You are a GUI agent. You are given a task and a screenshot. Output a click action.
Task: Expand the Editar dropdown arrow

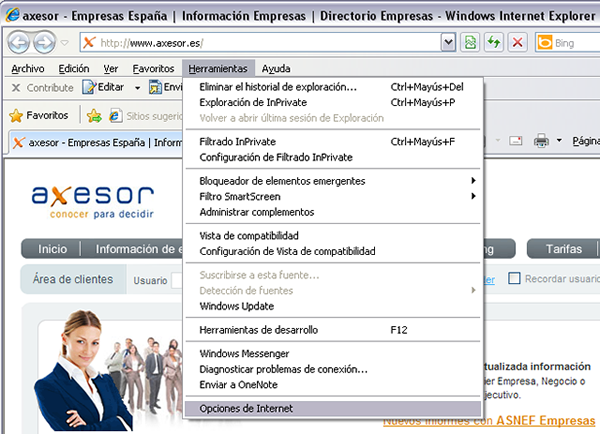click(x=137, y=88)
